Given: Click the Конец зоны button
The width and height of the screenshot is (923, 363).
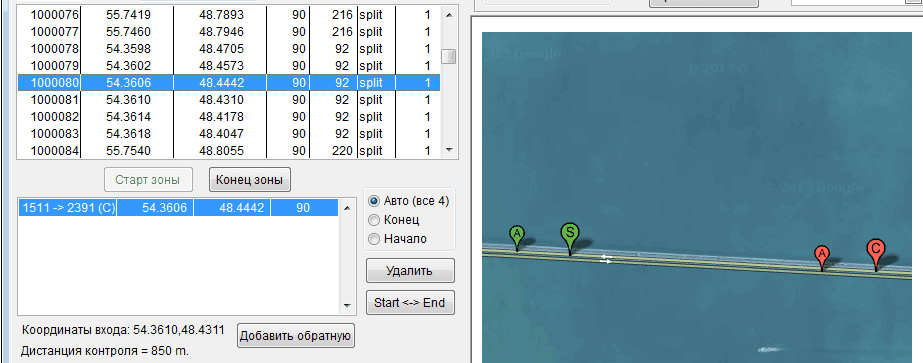Looking at the screenshot, I should click(x=250, y=180).
